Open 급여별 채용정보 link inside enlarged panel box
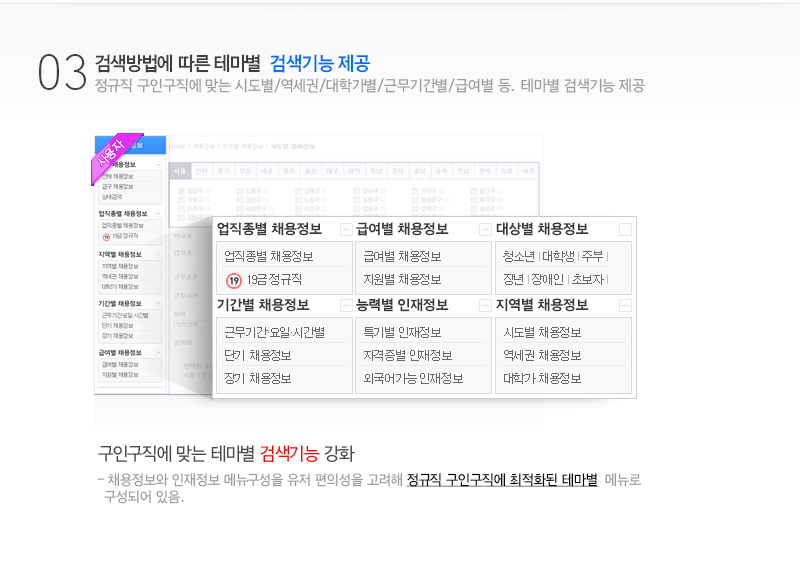Screen dimensions: 800x570 coord(402,257)
